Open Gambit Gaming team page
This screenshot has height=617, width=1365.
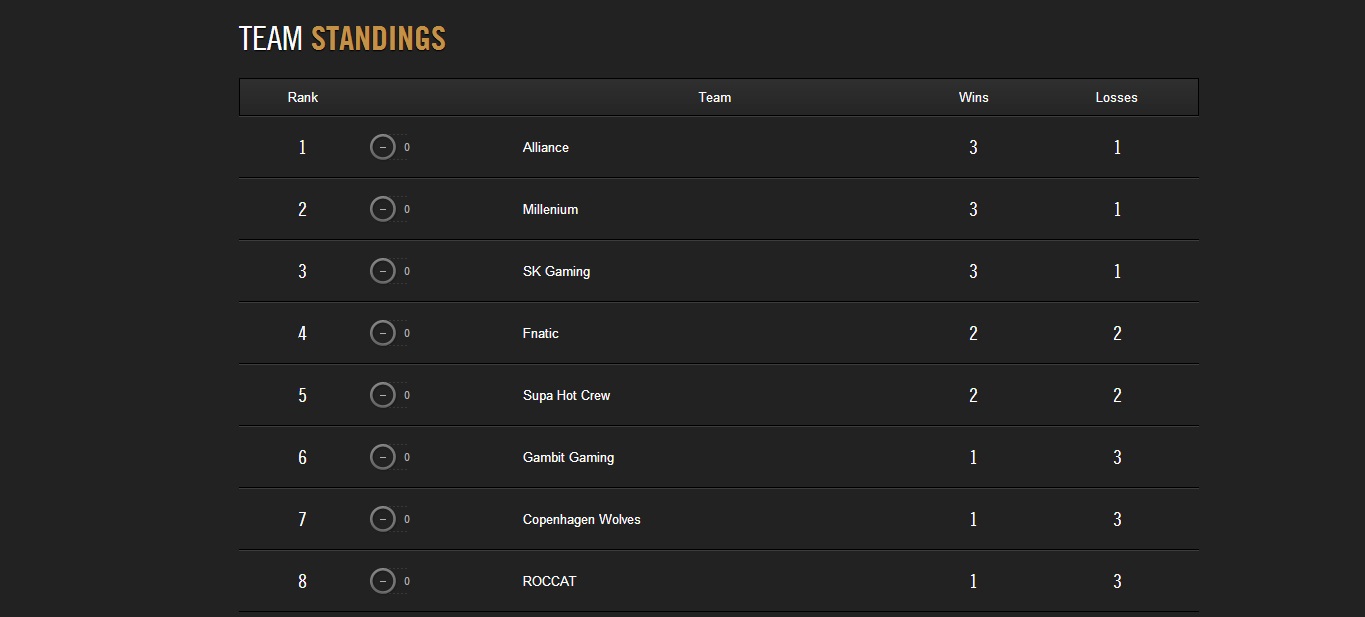coord(568,457)
